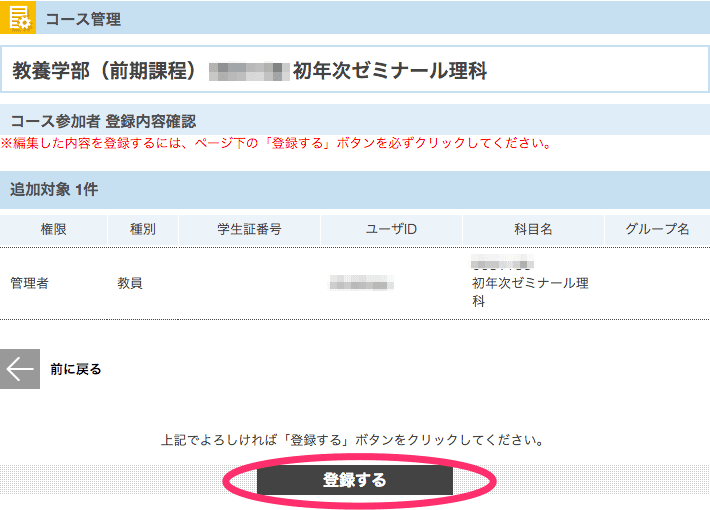Click the instruction text above 登録する button
710x510 pixels.
(x=353, y=440)
